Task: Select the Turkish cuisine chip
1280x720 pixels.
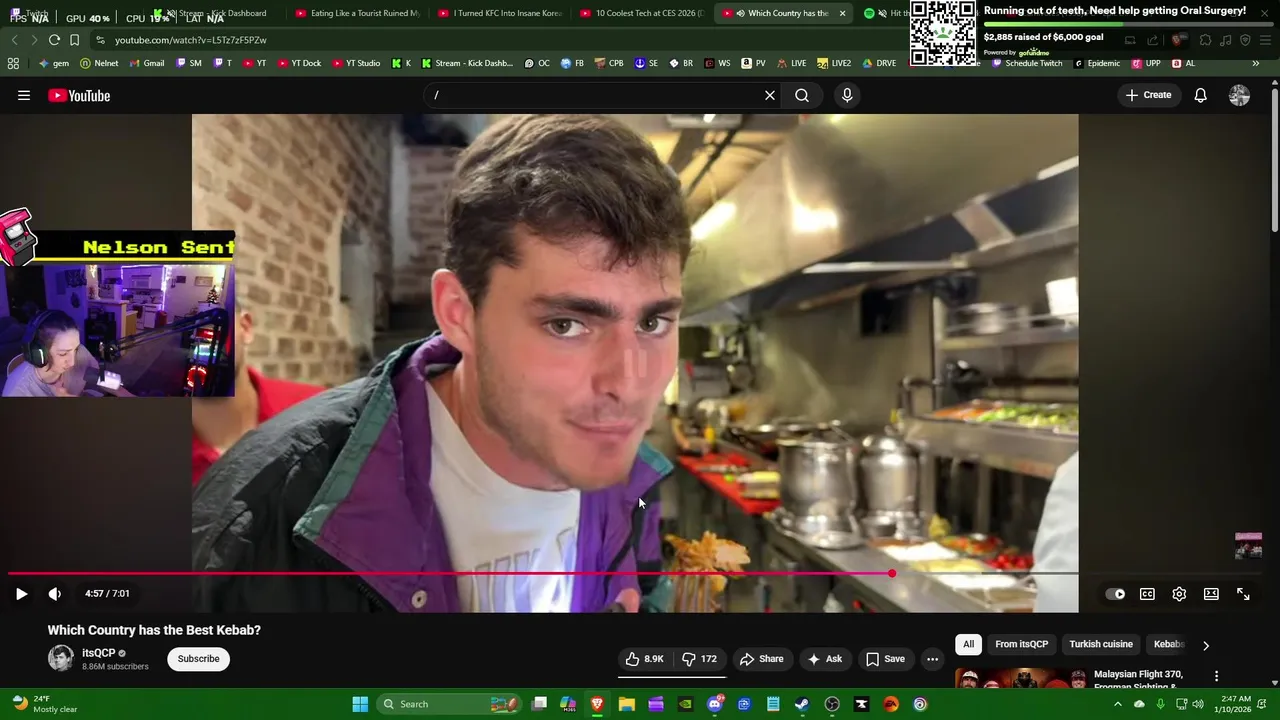Action: (x=1101, y=644)
